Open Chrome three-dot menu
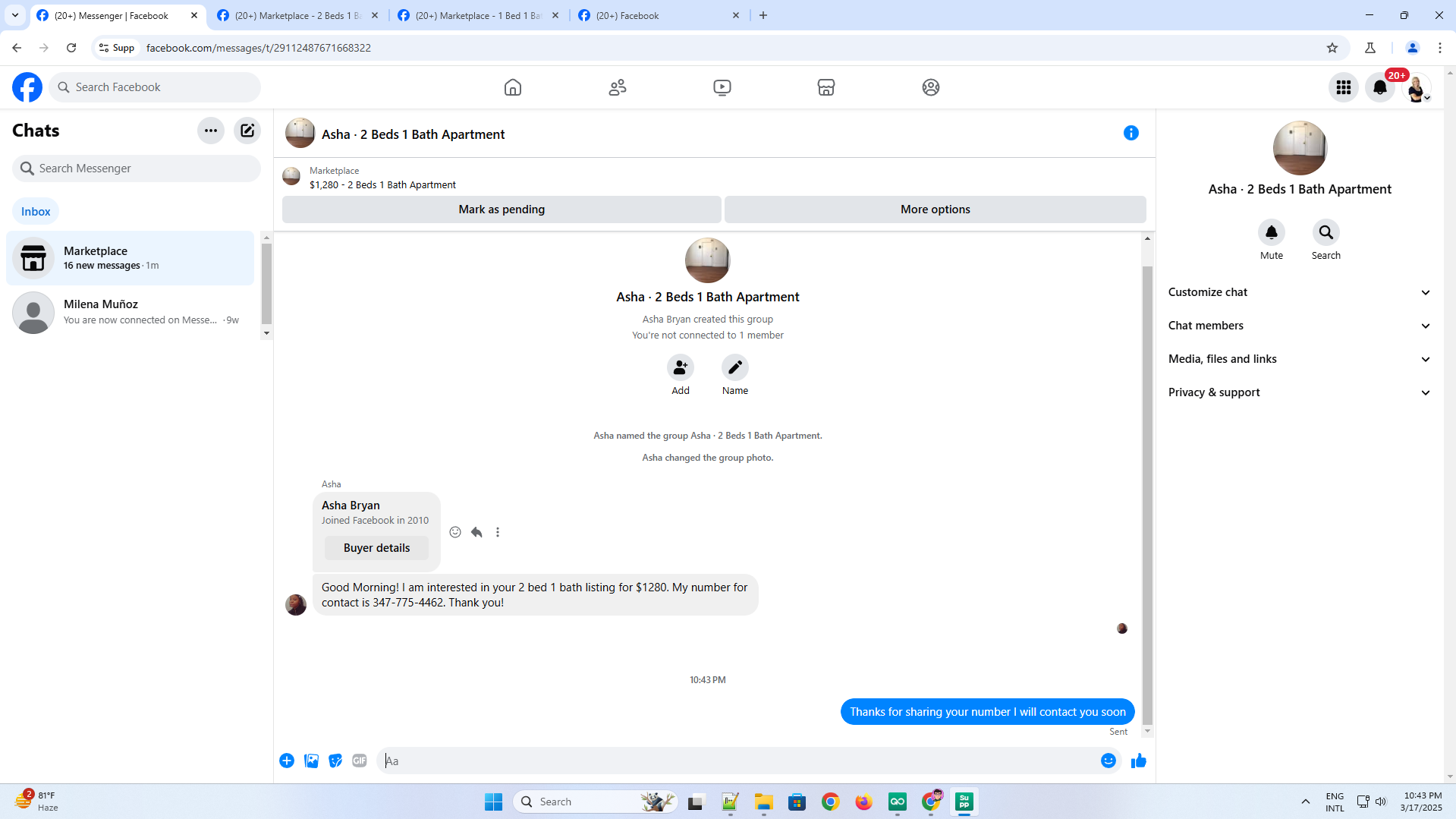1456x819 pixels. [1440, 48]
